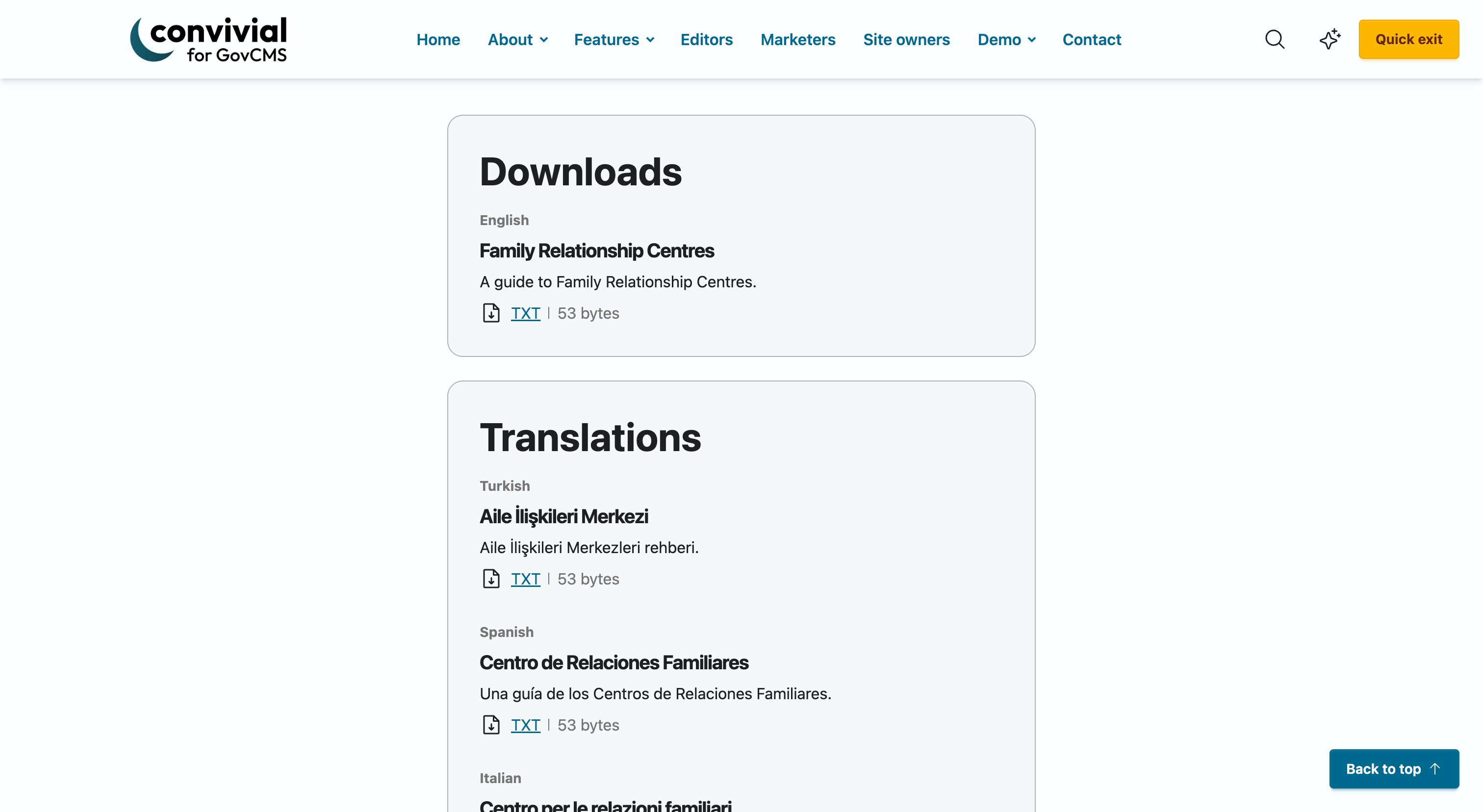Click the Italian language label
Screen dimensions: 1483x812
coord(500,778)
